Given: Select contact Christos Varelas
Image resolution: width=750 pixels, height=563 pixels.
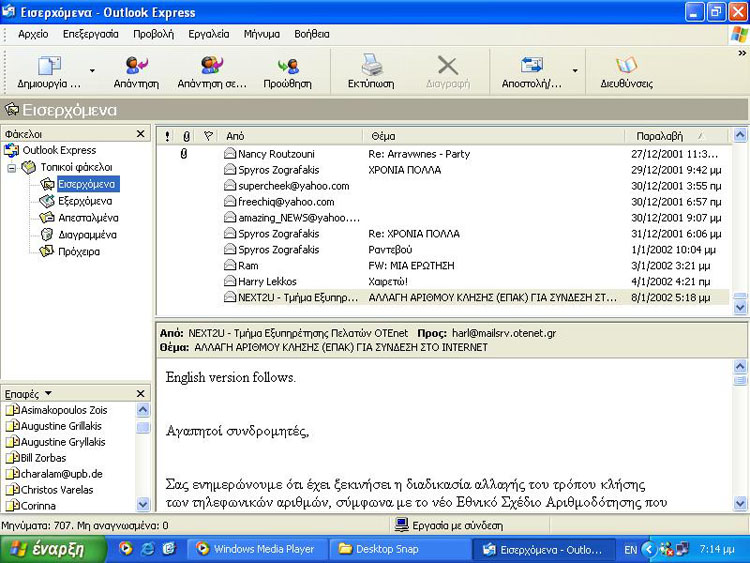Looking at the screenshot, I should (49, 490).
